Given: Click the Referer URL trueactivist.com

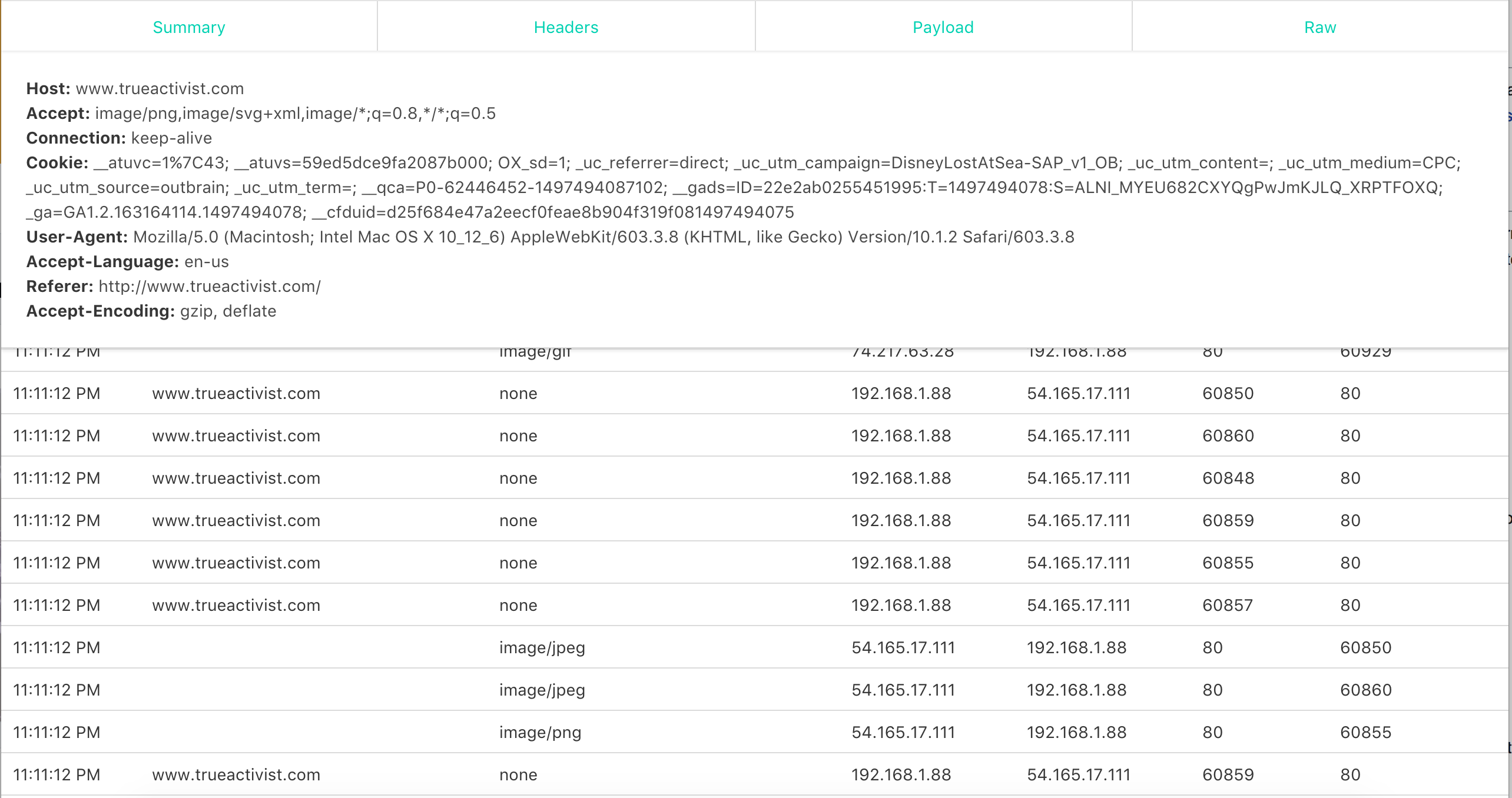Looking at the screenshot, I should coord(210,287).
